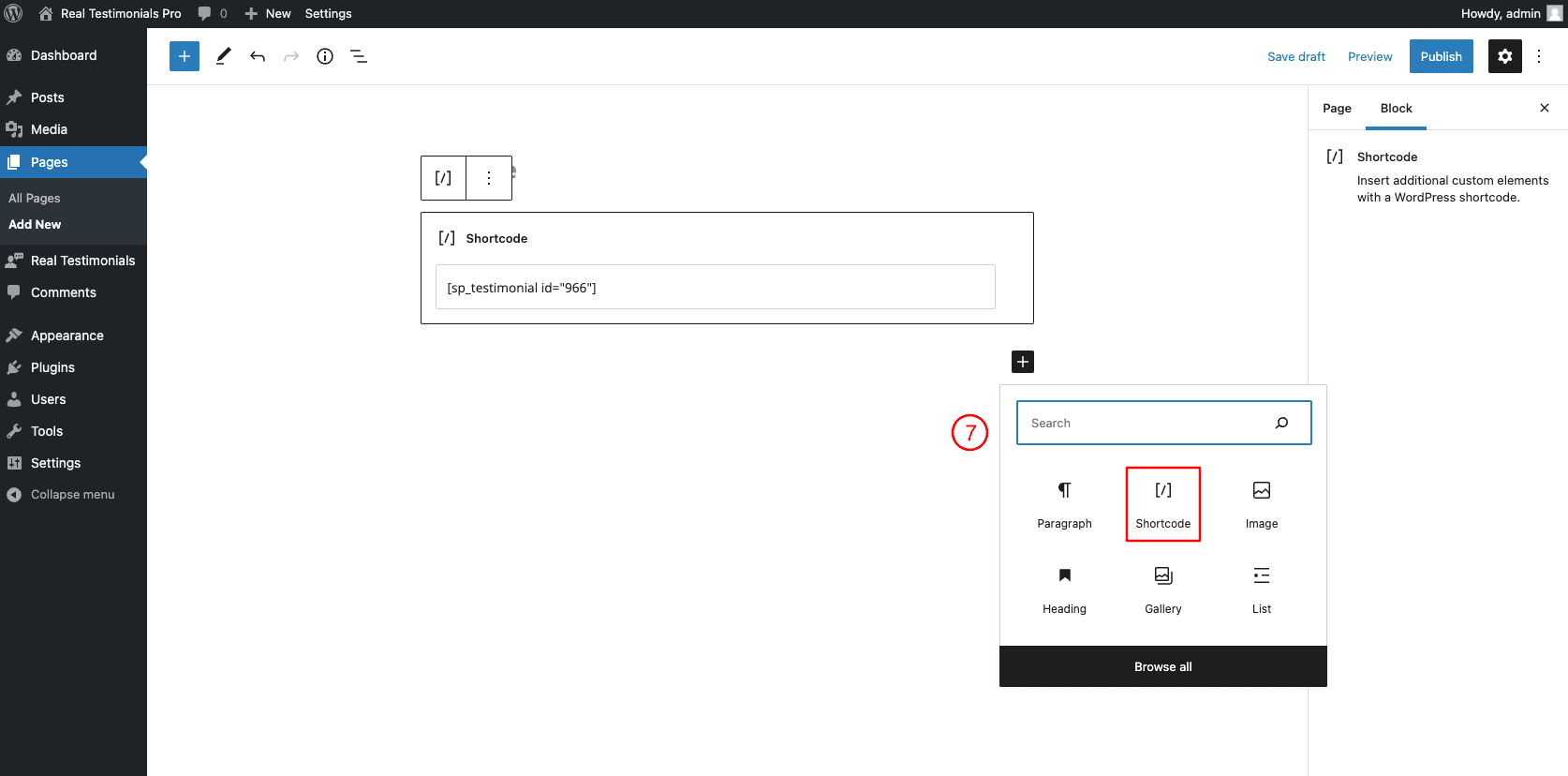Click the Browse all button
The image size is (1568, 776).
[1162, 666]
